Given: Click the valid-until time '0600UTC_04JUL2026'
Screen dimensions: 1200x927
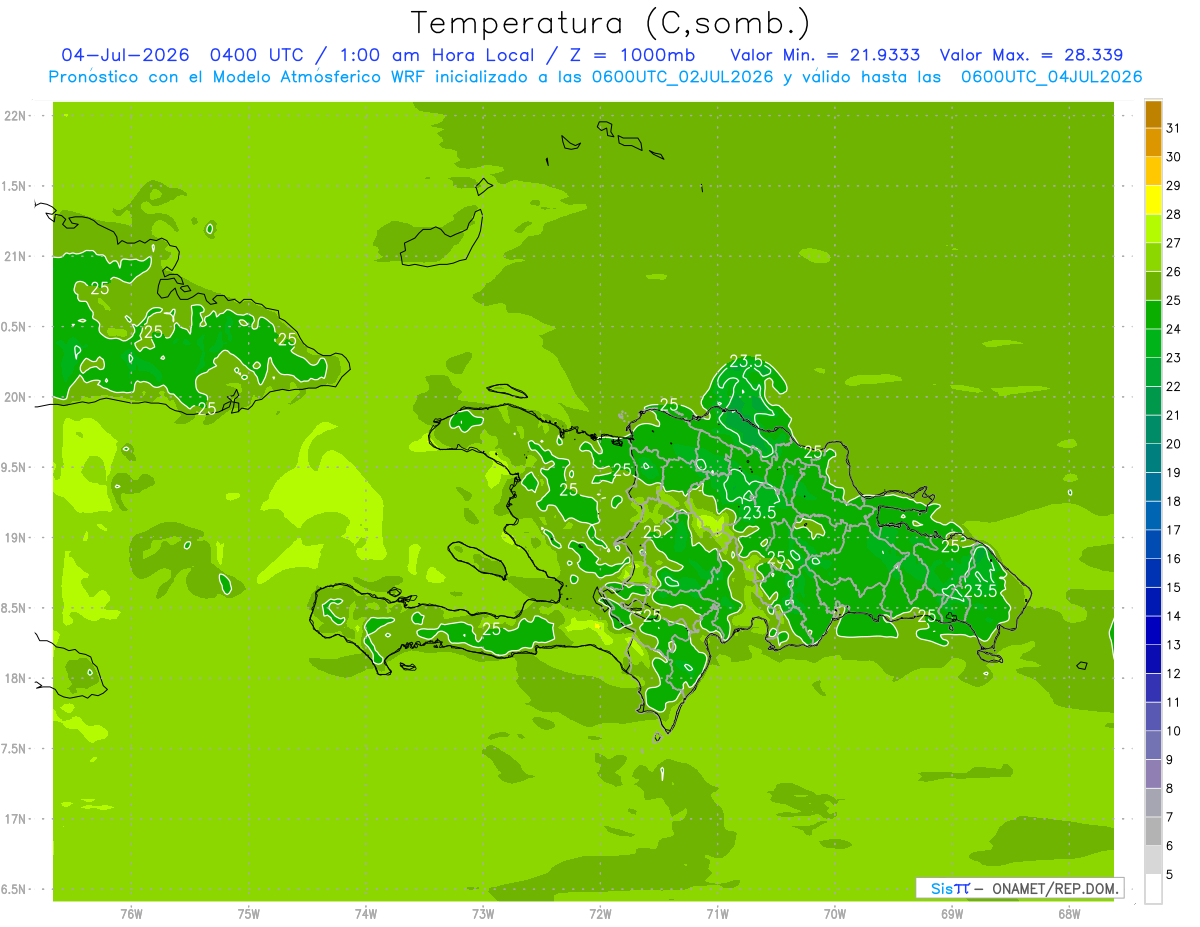Looking at the screenshot, I should tap(1051, 77).
